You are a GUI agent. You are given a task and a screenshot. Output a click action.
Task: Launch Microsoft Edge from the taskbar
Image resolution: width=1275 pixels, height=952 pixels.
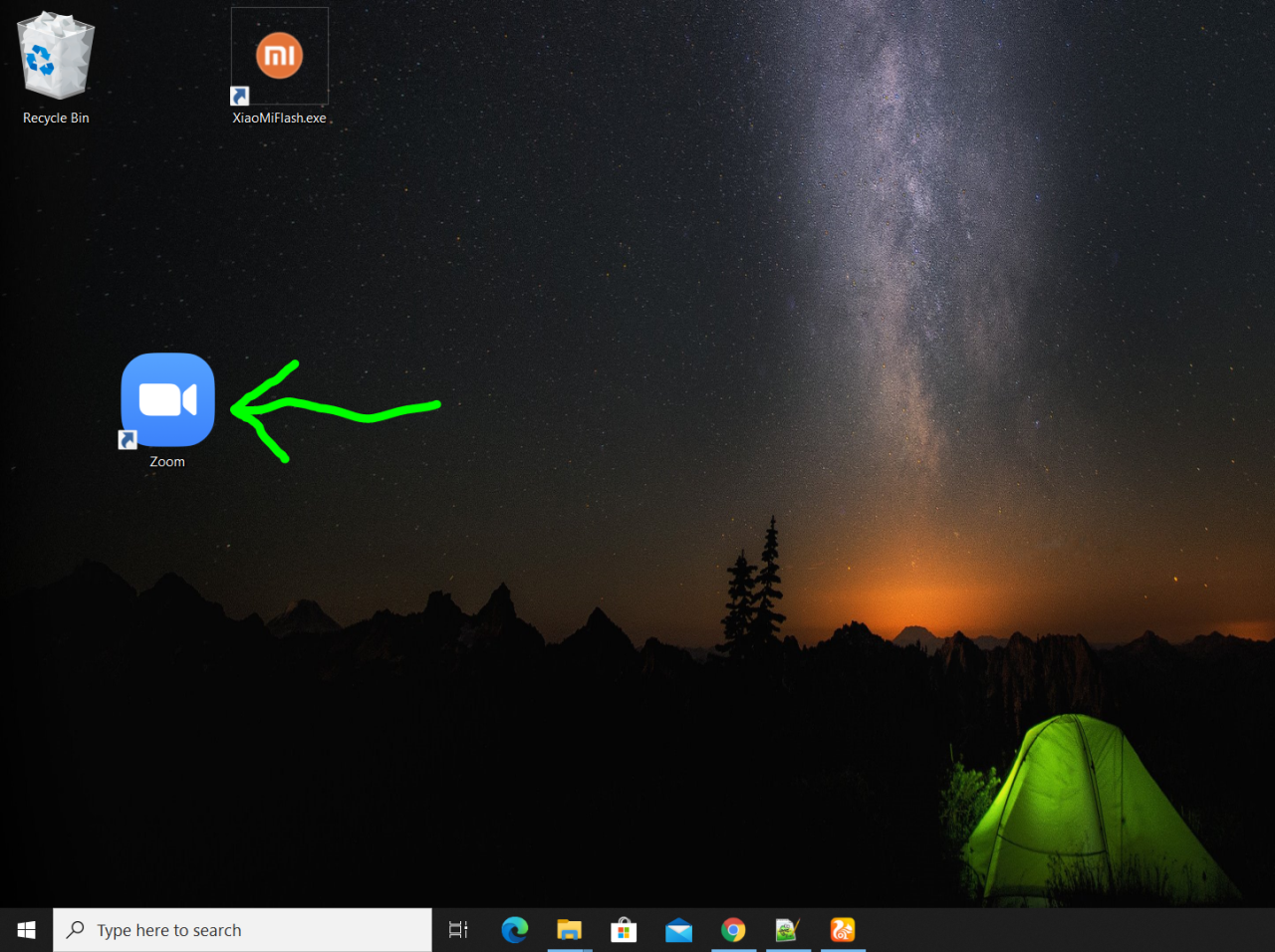click(x=515, y=930)
